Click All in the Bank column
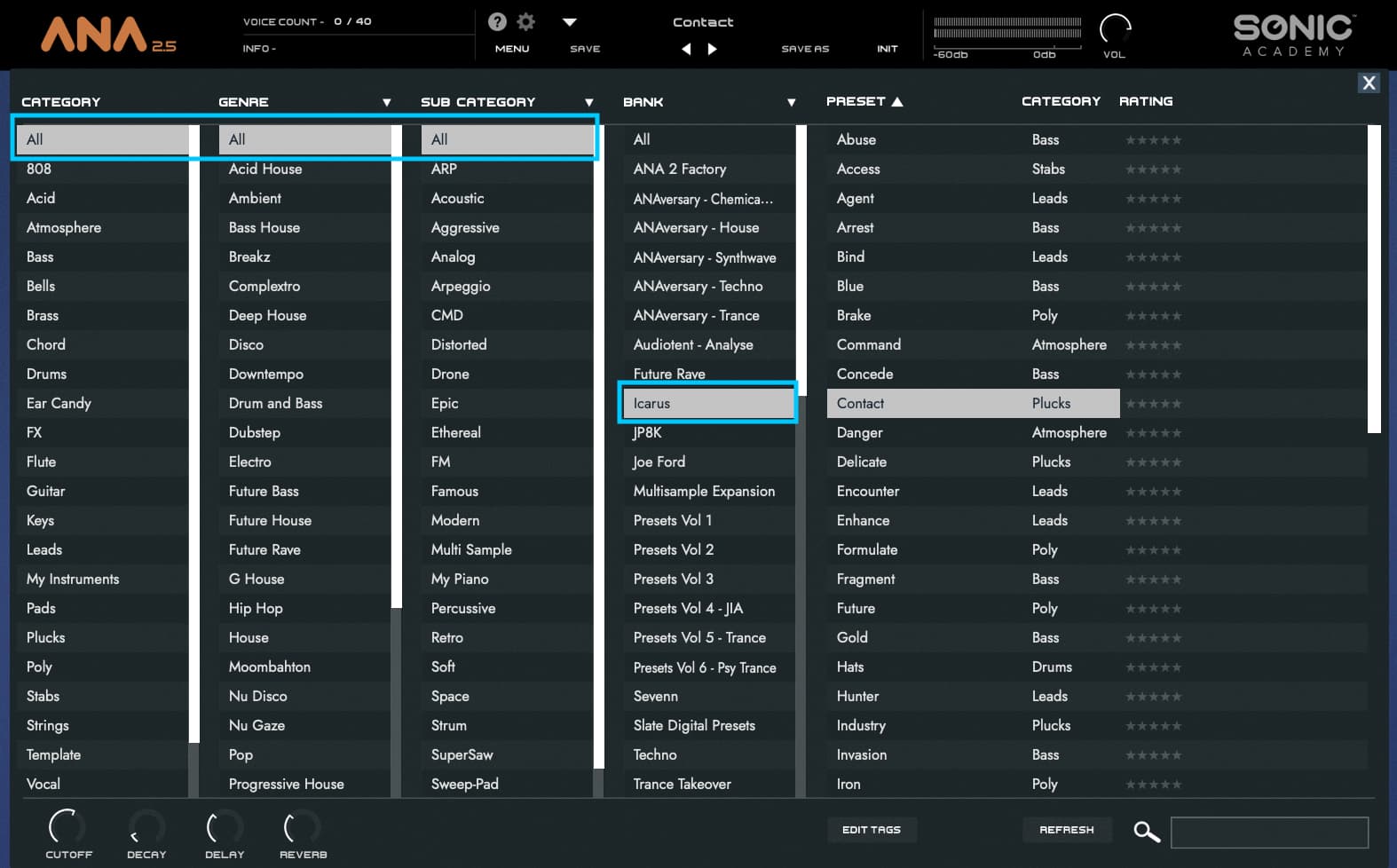Image resolution: width=1397 pixels, height=868 pixels. (709, 139)
